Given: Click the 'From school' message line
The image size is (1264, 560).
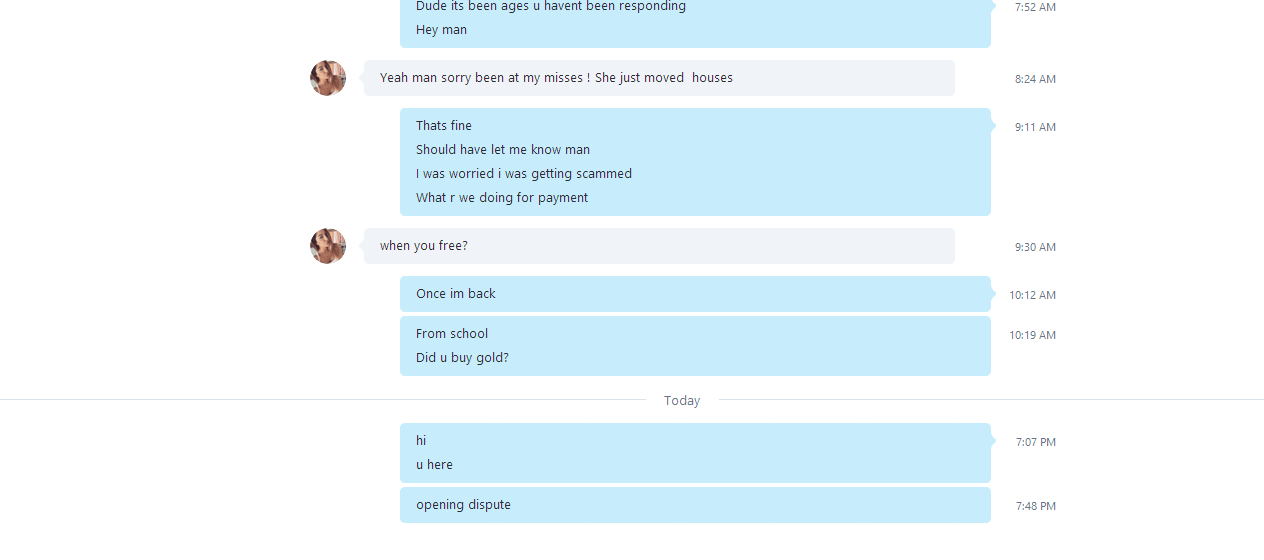Looking at the screenshot, I should (452, 334).
